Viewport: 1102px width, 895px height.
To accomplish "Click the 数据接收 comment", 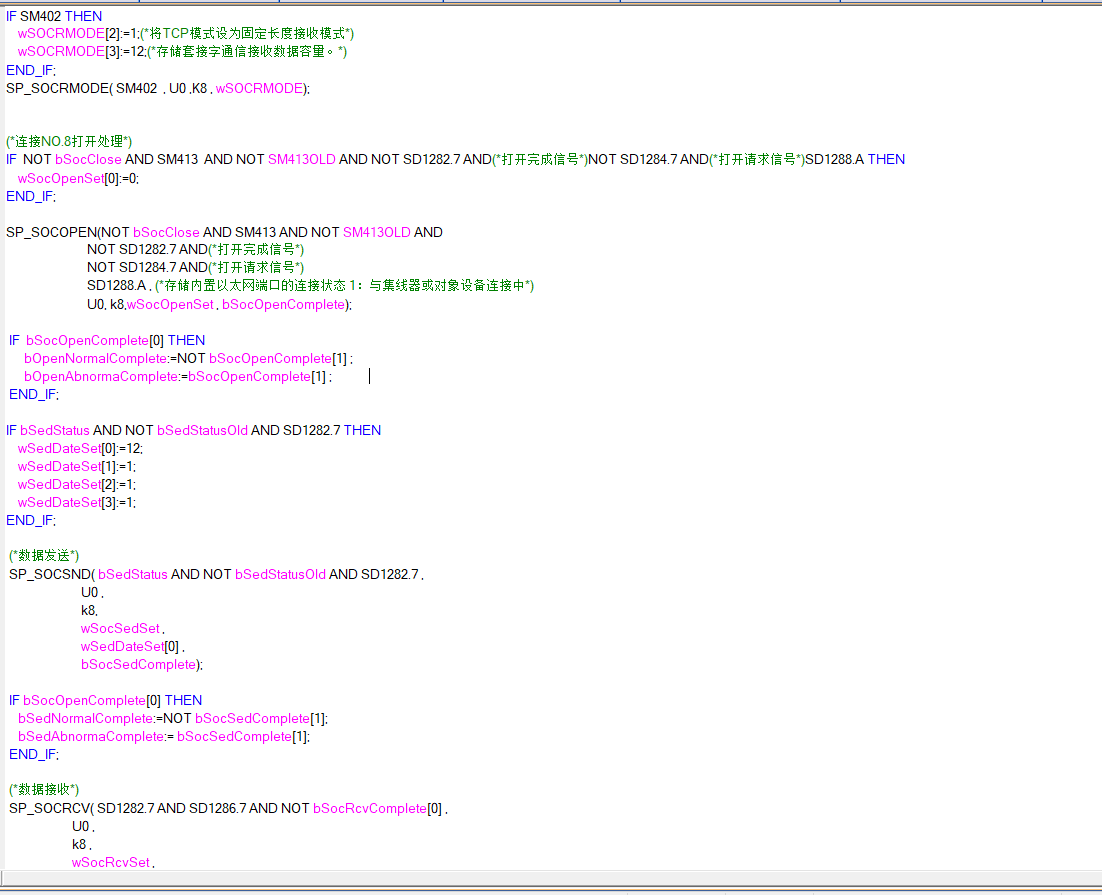I will point(44,790).
